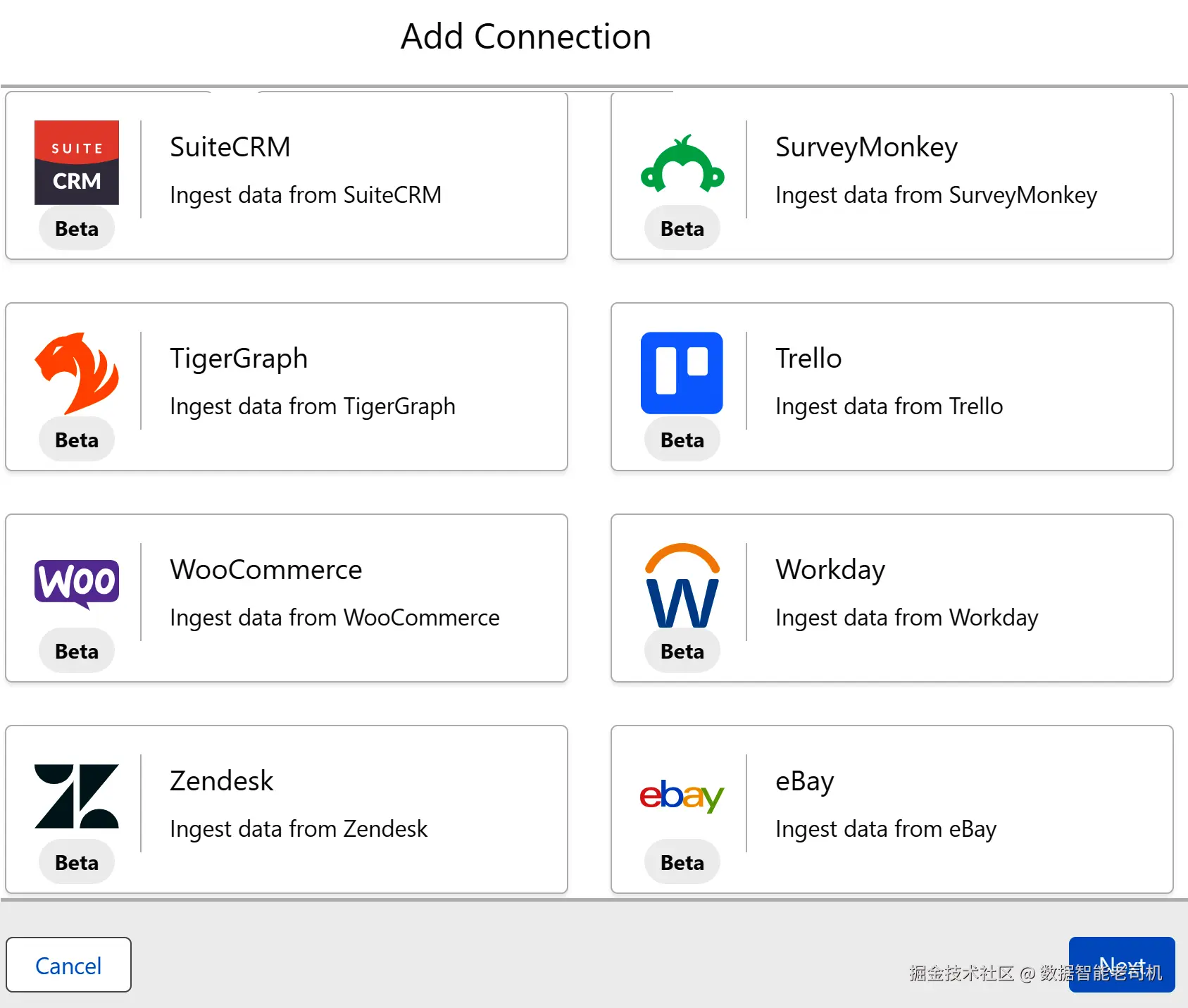
Task: Click the Beta badge under SurveyMonkey
Action: click(682, 228)
